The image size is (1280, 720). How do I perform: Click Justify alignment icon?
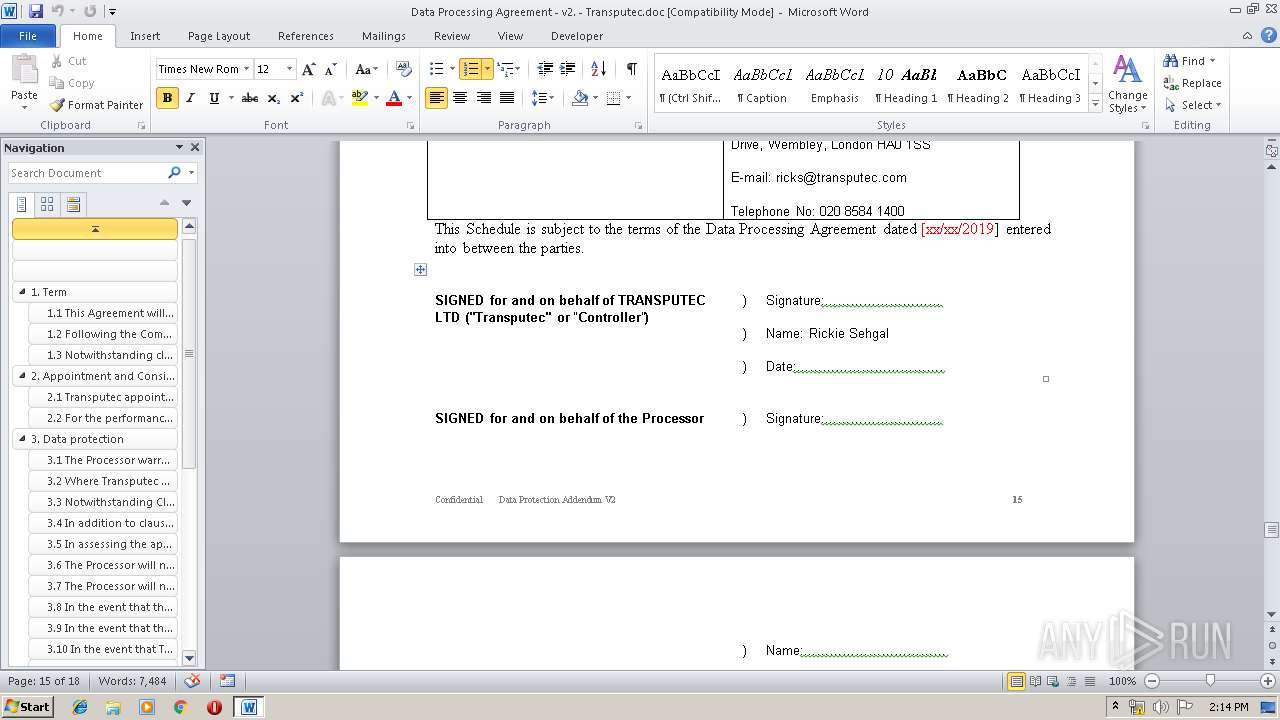[507, 98]
